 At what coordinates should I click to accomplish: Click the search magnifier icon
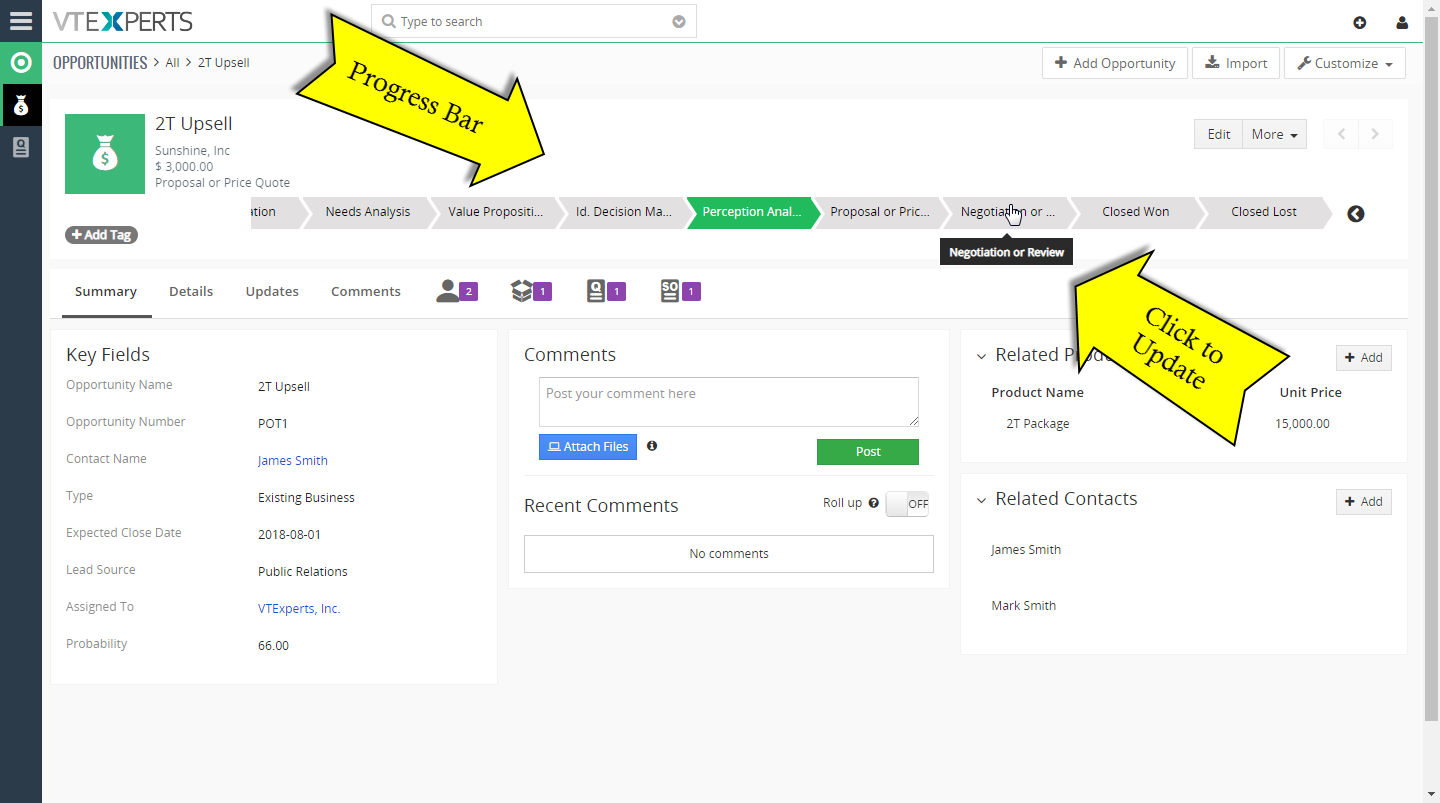(388, 21)
